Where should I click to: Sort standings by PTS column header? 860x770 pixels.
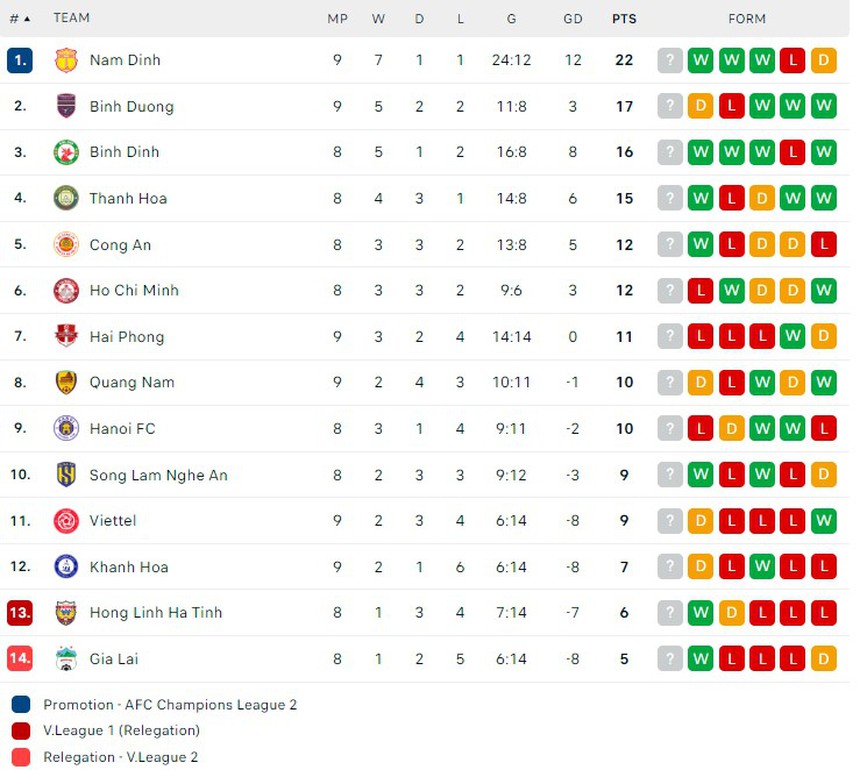pyautogui.click(x=624, y=18)
